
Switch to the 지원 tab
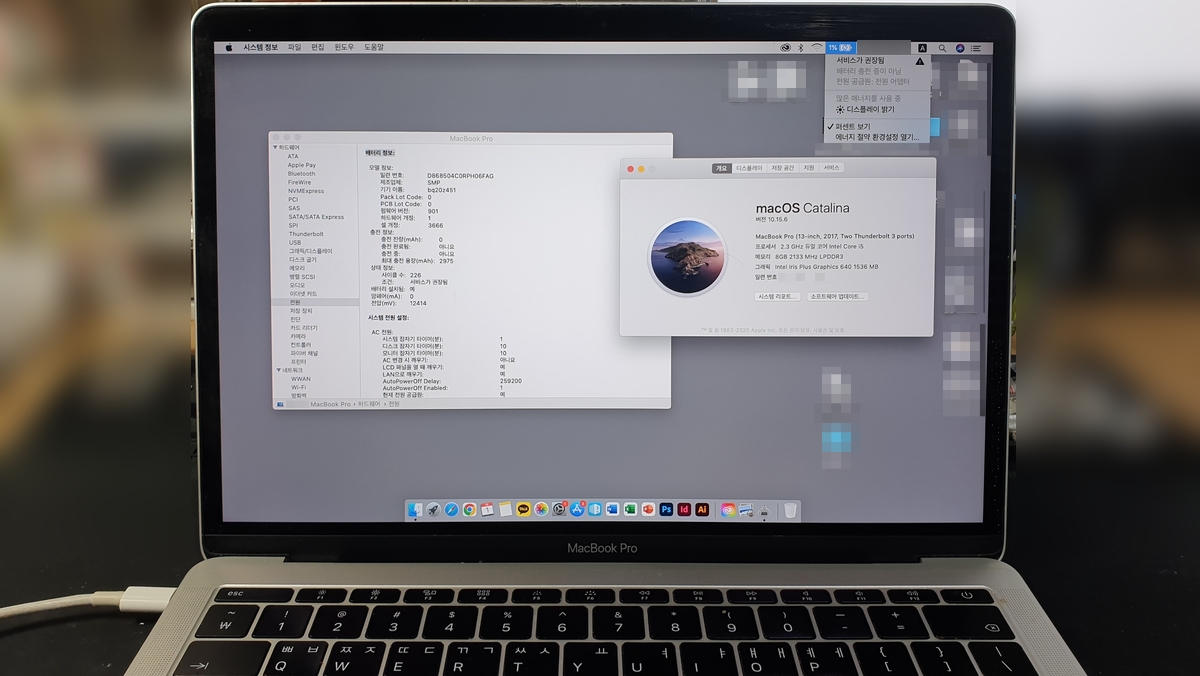[808, 168]
